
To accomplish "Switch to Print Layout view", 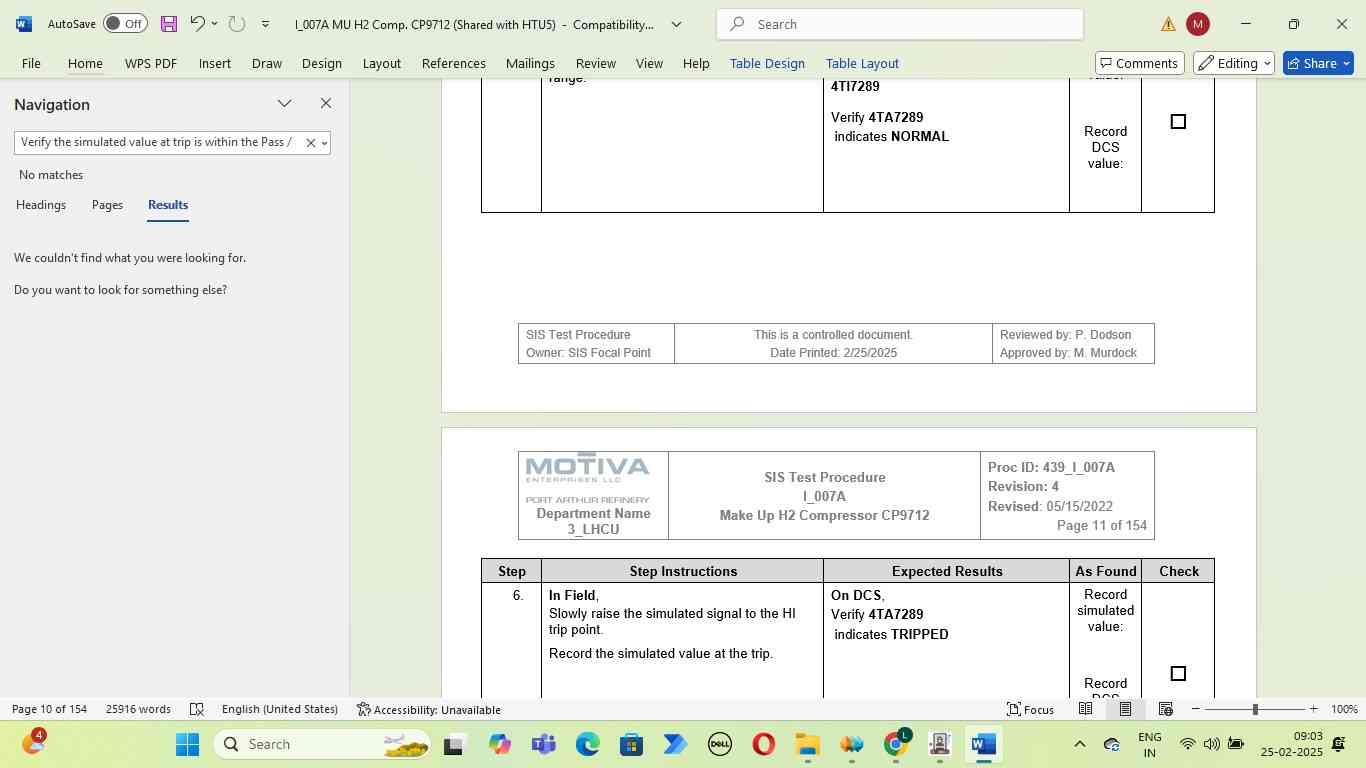I will (x=1125, y=709).
